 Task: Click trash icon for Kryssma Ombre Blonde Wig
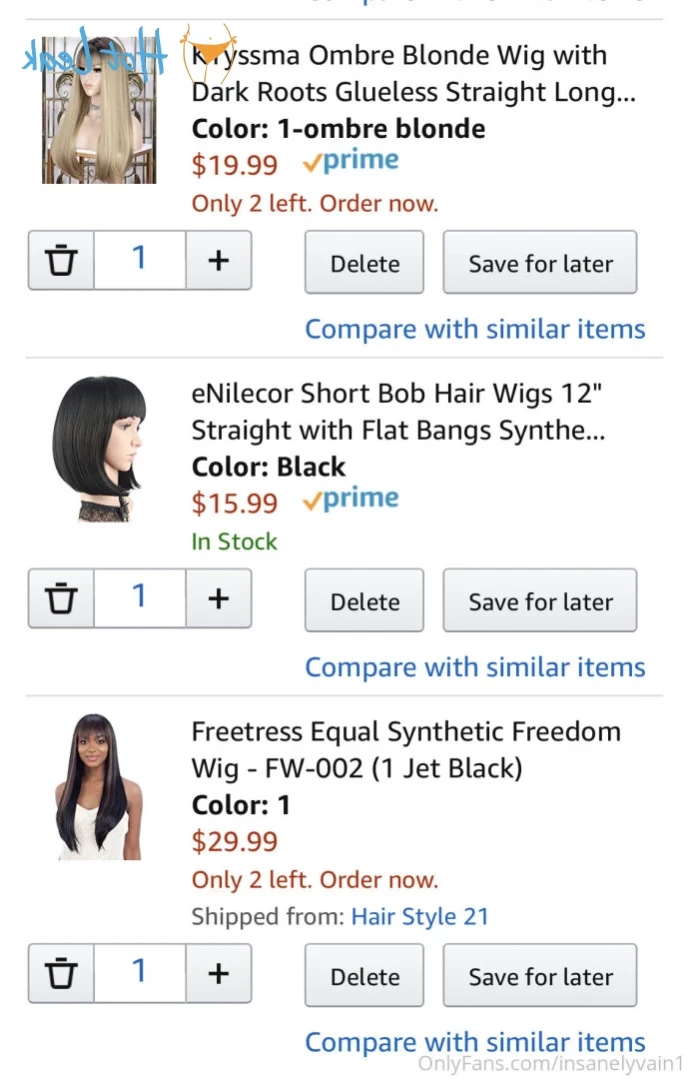61,261
